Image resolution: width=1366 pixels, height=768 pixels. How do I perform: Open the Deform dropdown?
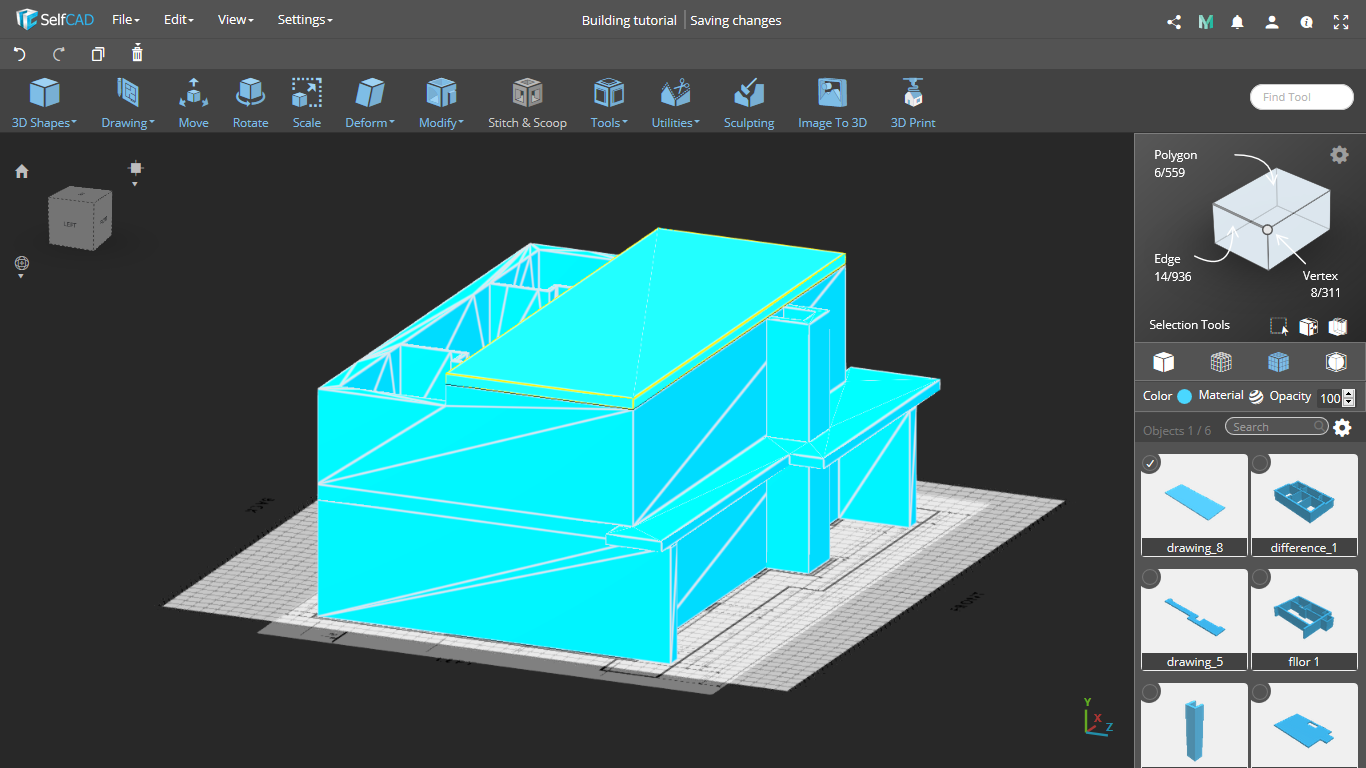click(x=370, y=104)
